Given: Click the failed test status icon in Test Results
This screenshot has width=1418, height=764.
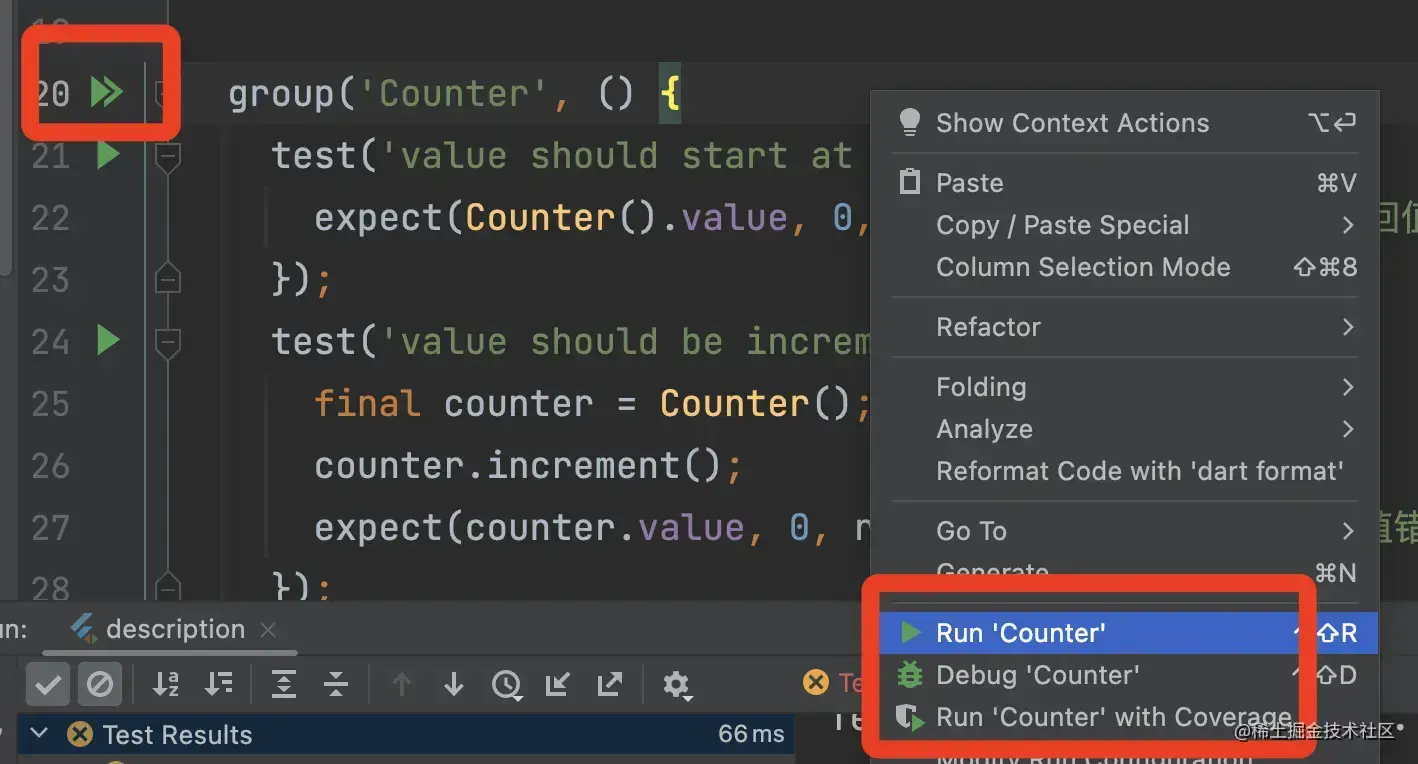Looking at the screenshot, I should (x=80, y=734).
